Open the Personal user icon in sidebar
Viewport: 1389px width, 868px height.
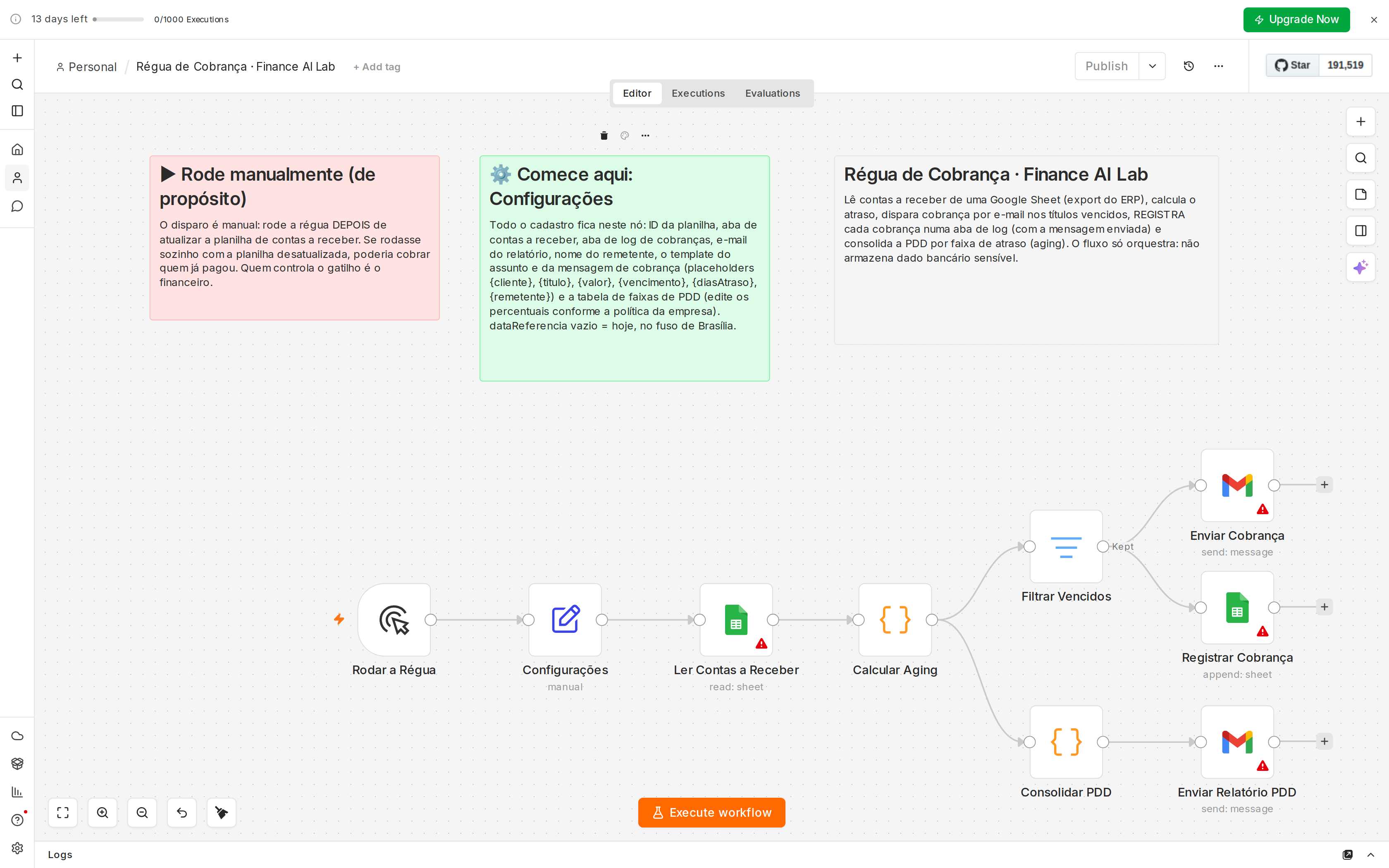pos(17,178)
